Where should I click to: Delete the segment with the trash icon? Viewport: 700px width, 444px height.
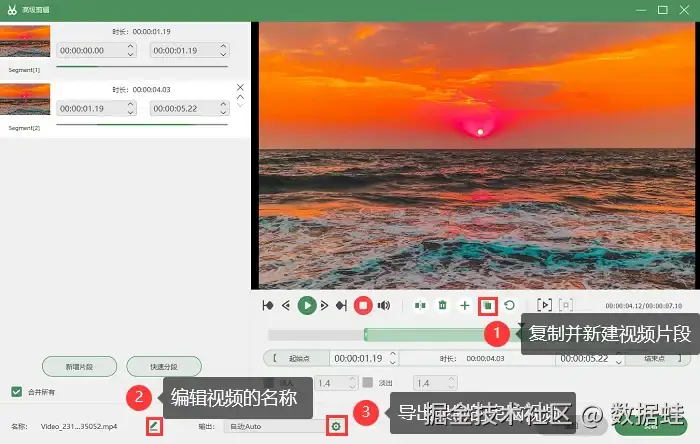(442, 306)
